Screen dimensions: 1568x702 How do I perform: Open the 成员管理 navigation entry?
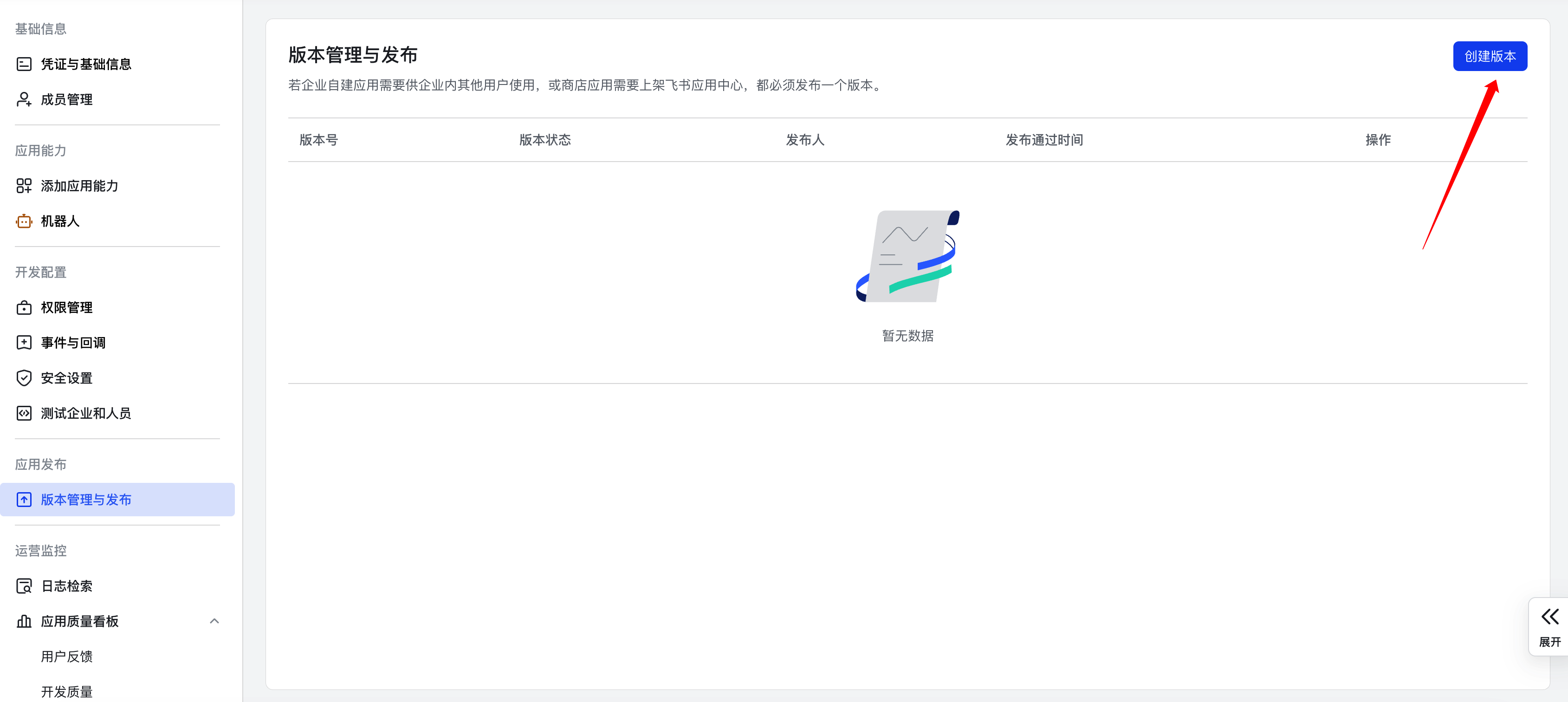tap(67, 99)
